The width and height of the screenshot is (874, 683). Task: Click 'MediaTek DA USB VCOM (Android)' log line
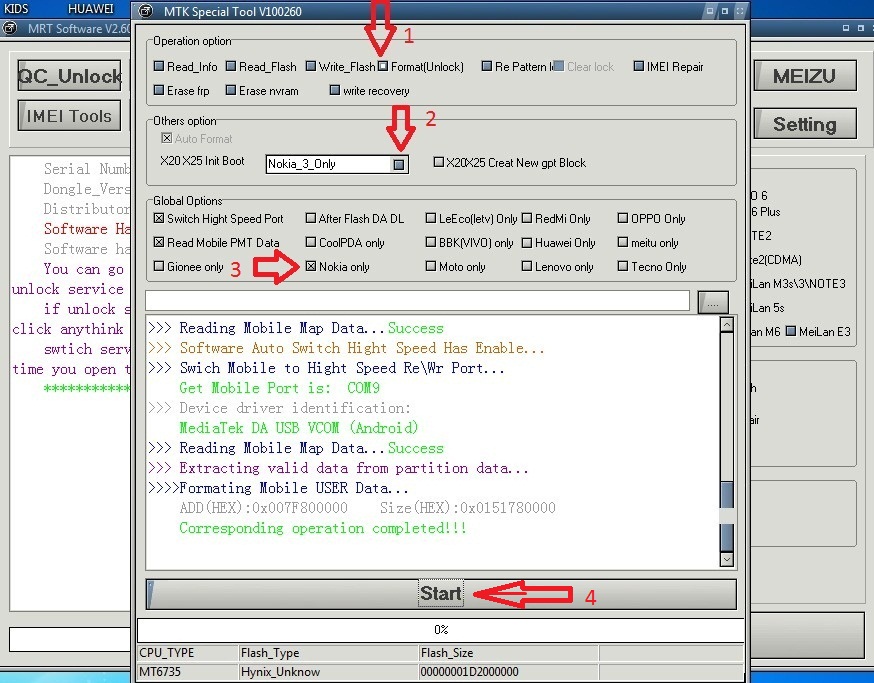pyautogui.click(x=298, y=428)
